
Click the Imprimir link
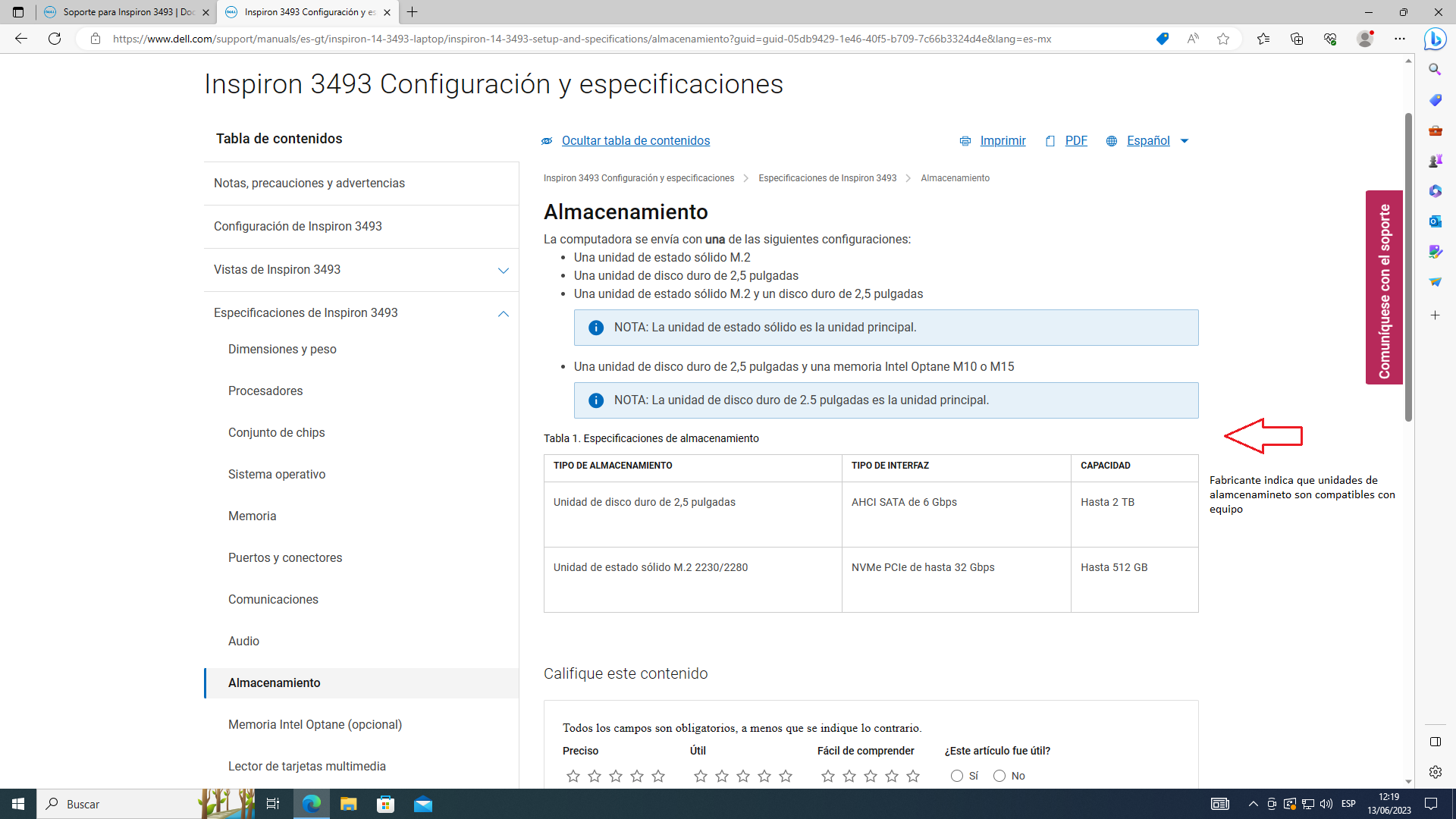click(x=1003, y=141)
